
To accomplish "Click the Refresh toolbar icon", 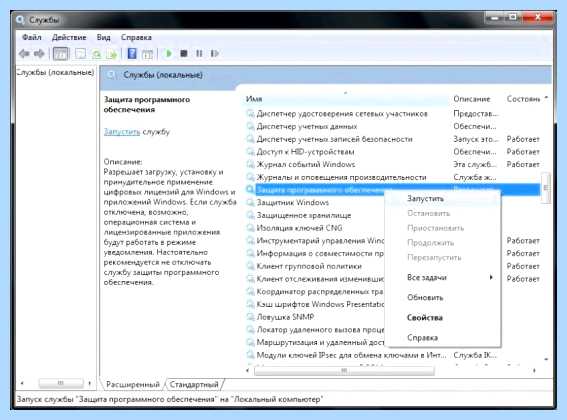I will (96, 54).
